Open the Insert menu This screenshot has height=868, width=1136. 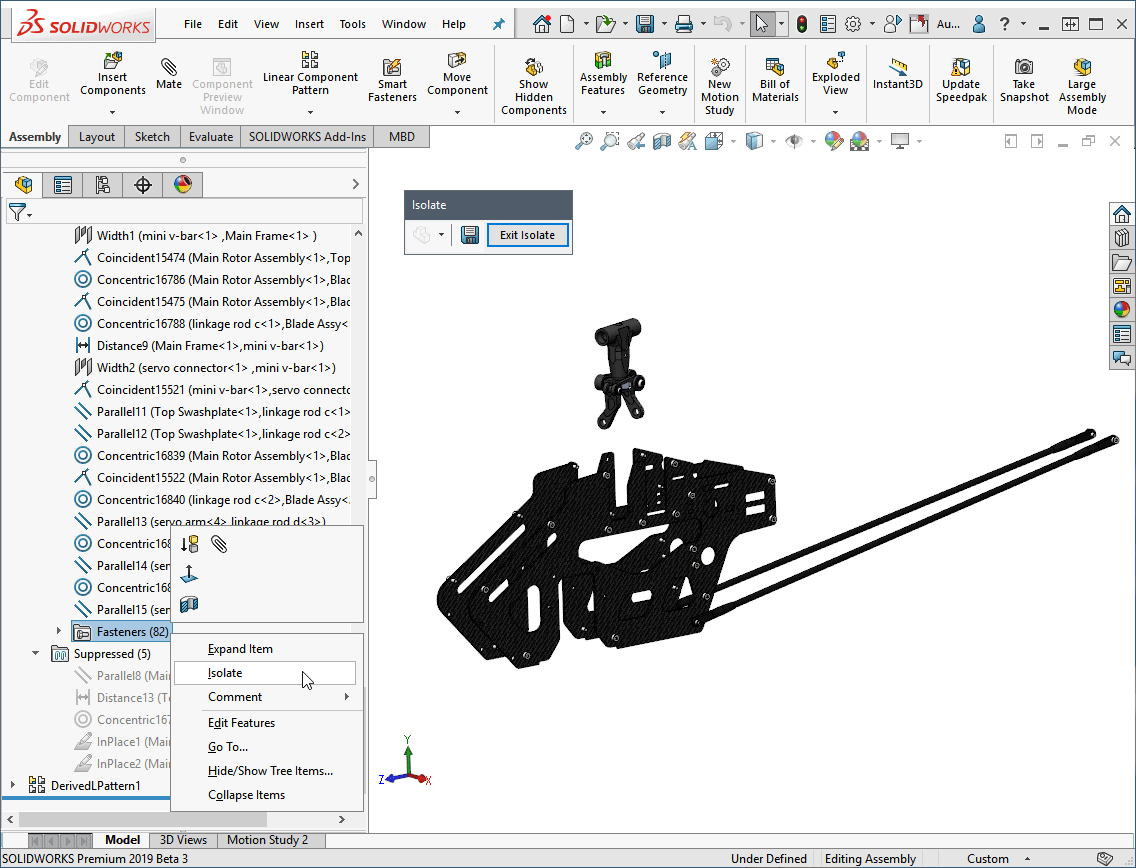click(309, 24)
